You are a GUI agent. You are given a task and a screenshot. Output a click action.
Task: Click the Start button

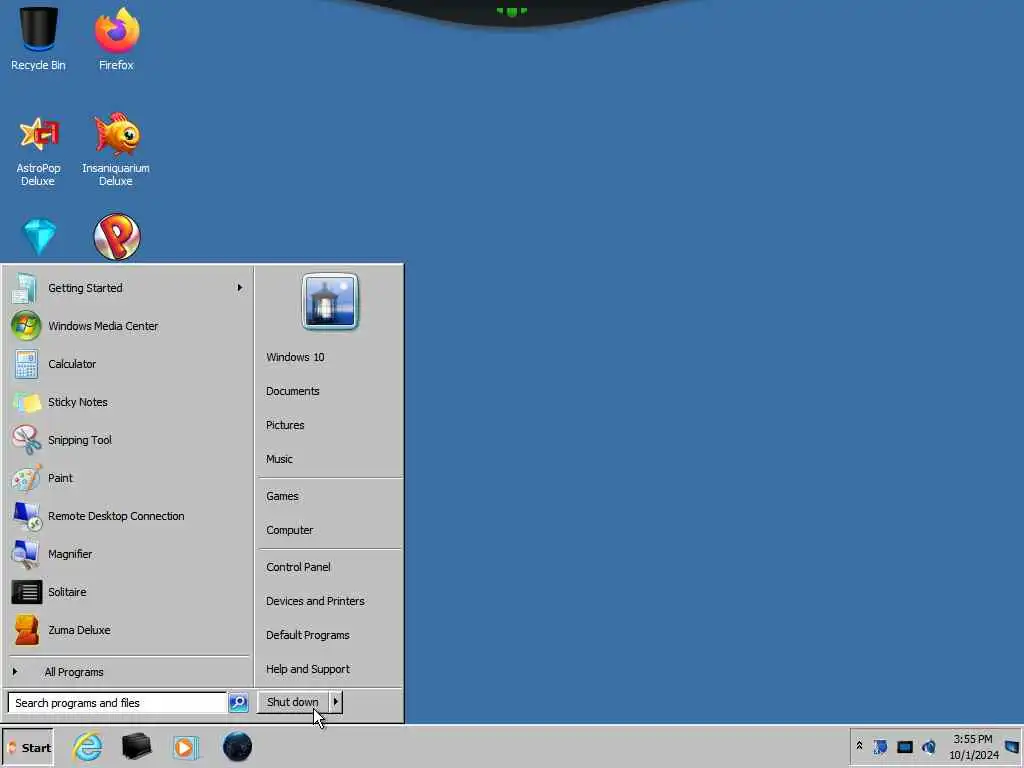(28, 748)
